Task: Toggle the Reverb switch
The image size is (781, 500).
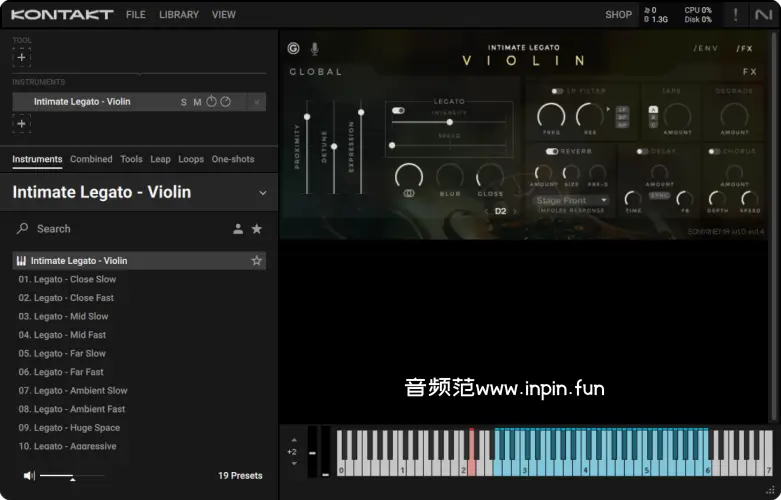Action: [x=551, y=151]
